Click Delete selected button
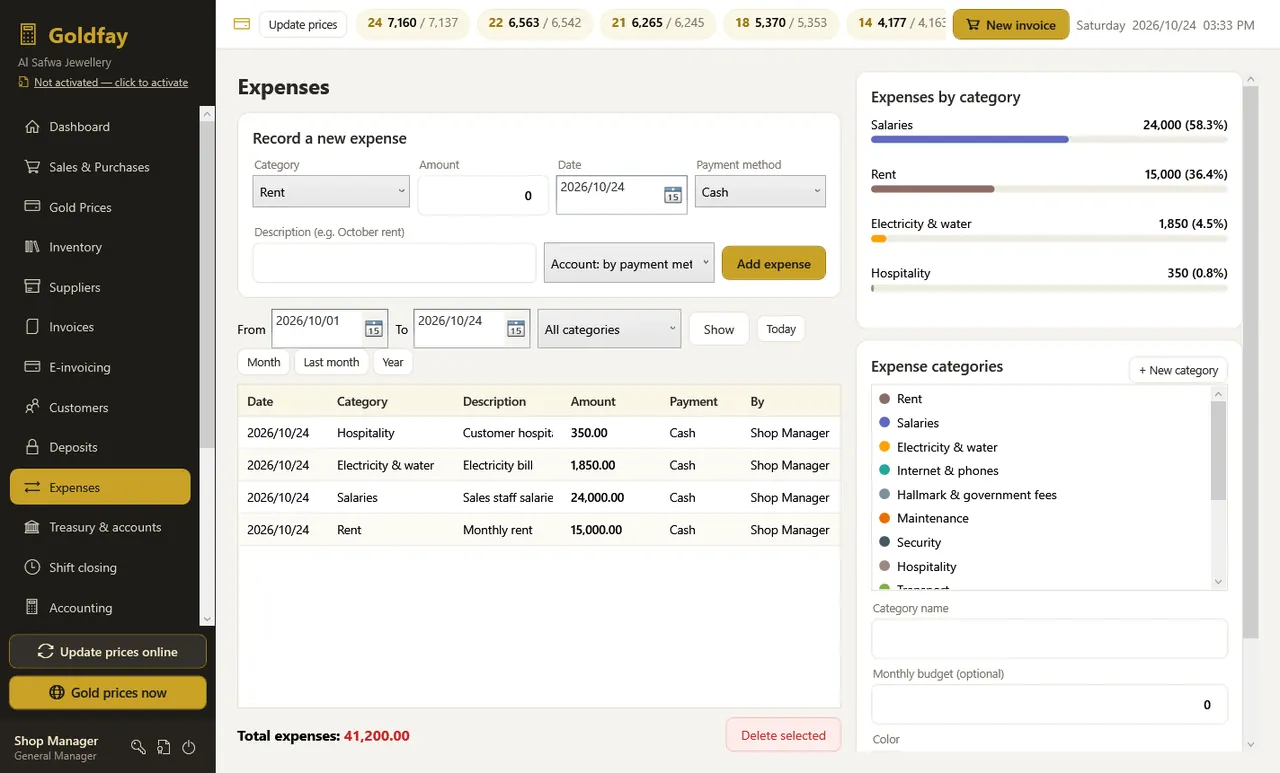 click(x=783, y=735)
